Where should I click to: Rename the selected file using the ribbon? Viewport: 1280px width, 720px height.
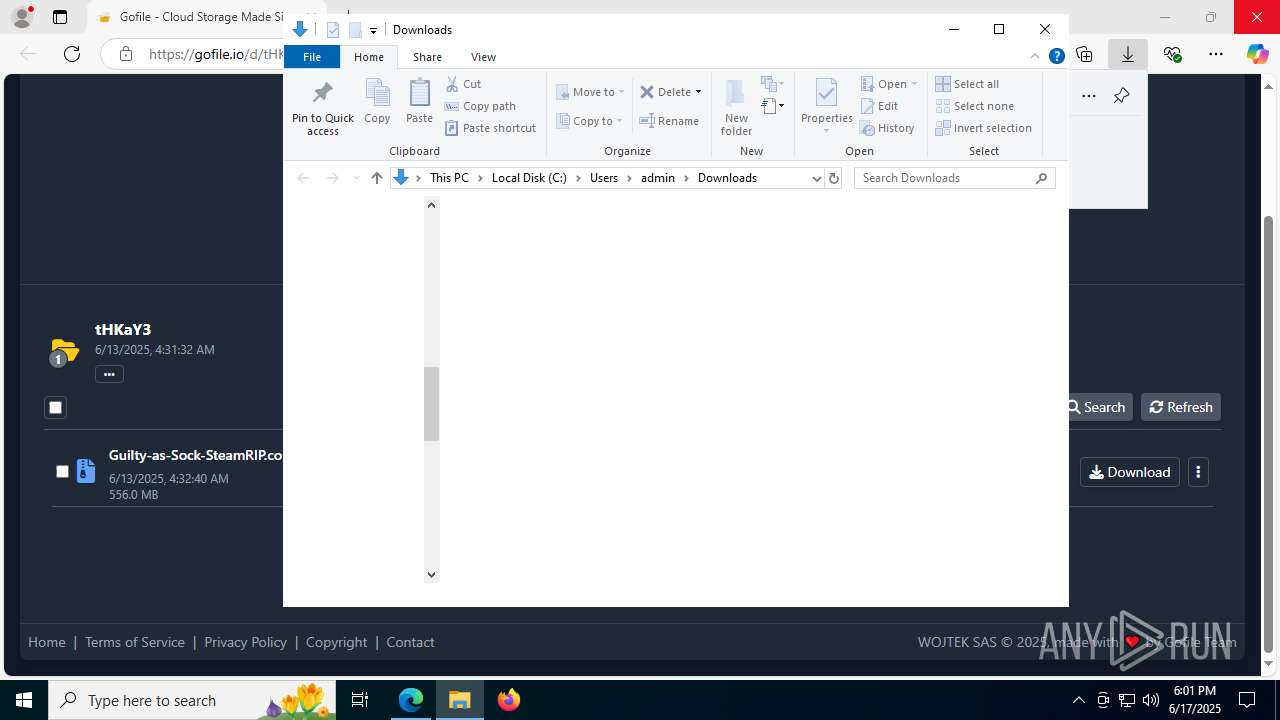click(x=669, y=121)
